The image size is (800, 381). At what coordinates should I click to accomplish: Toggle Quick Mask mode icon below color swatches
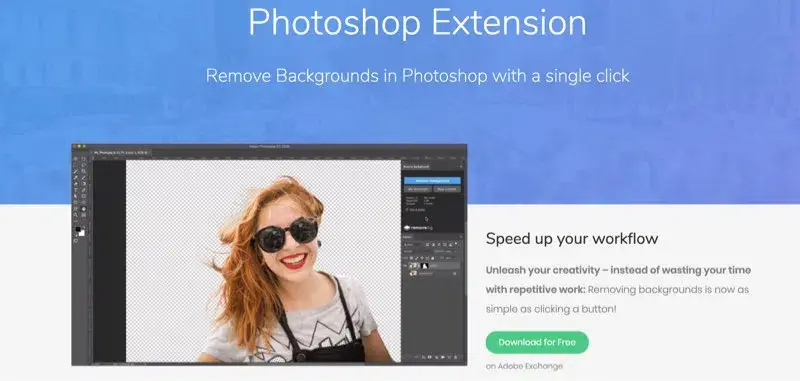(76, 241)
